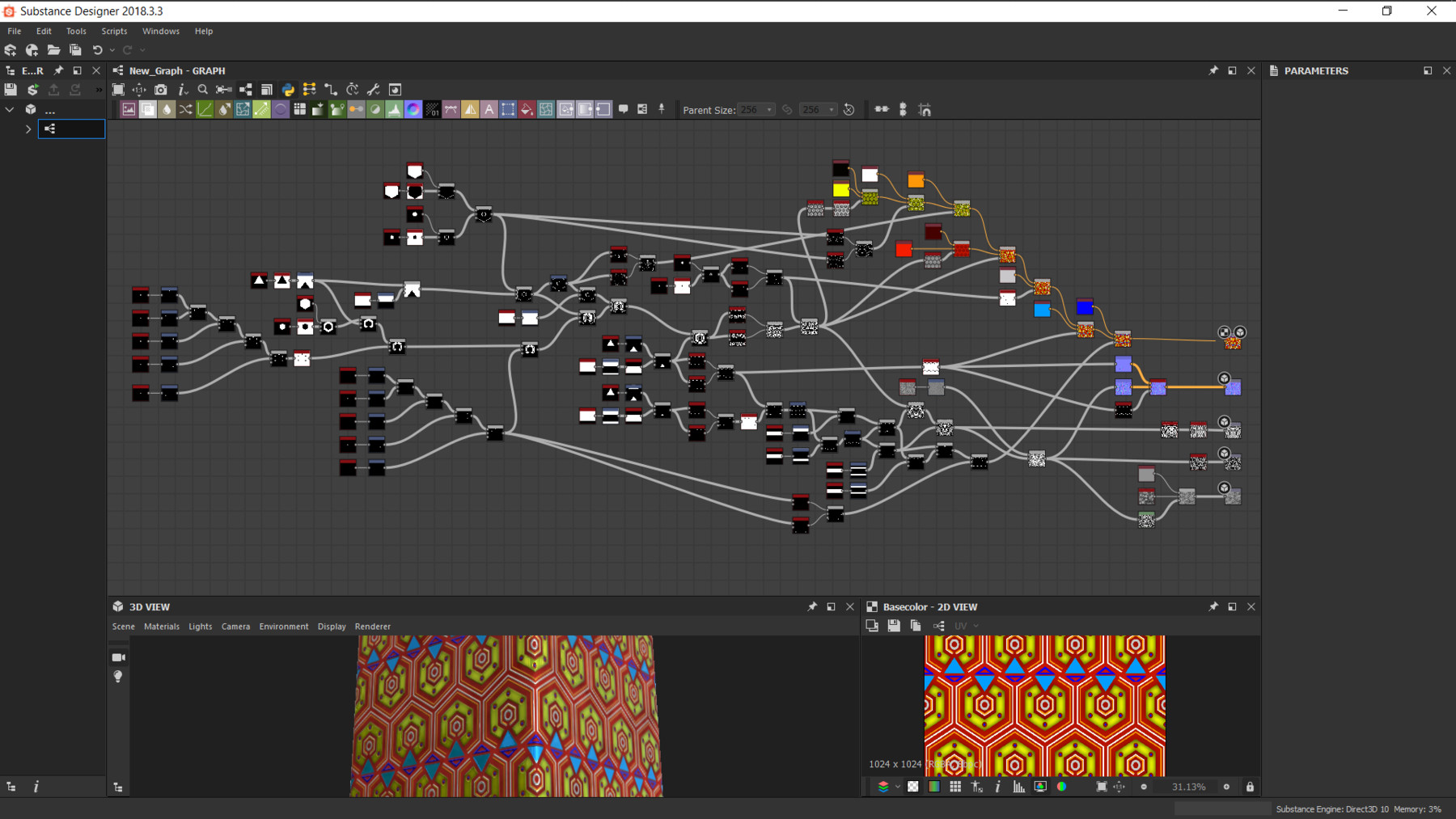Open the Python editor from the toolbar
The image size is (1456, 819).
288,89
